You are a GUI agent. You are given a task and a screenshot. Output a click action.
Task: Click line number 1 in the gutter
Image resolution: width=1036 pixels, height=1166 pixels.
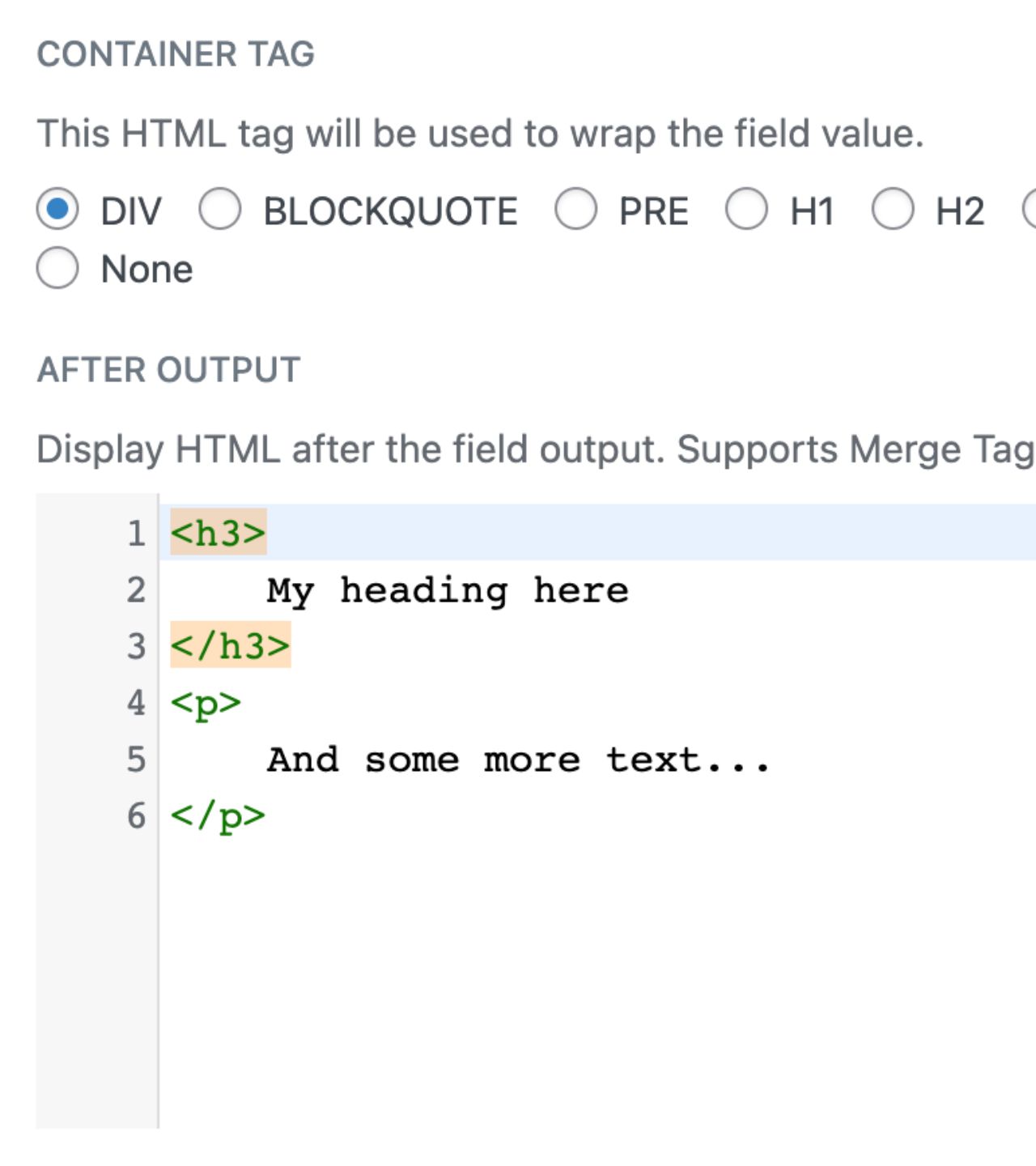[x=136, y=534]
